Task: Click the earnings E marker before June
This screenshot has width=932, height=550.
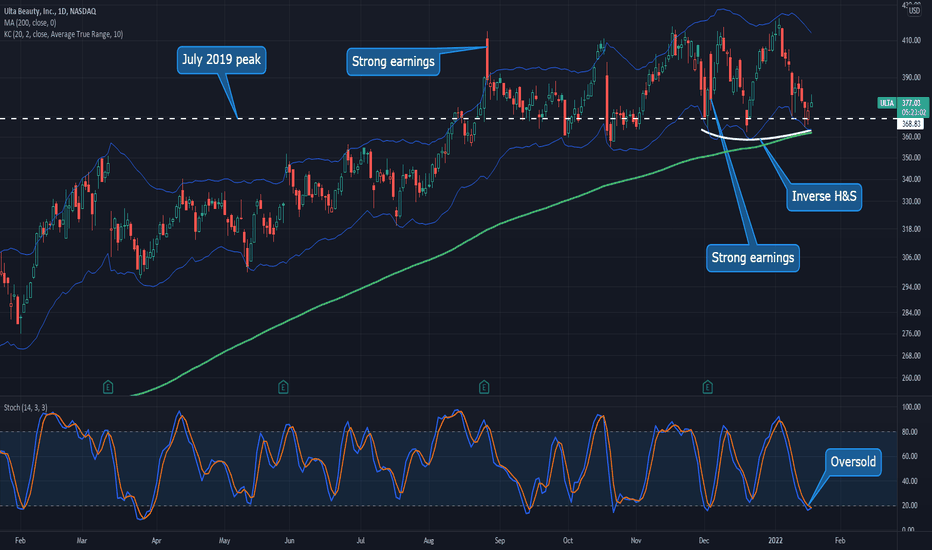Action: click(283, 387)
